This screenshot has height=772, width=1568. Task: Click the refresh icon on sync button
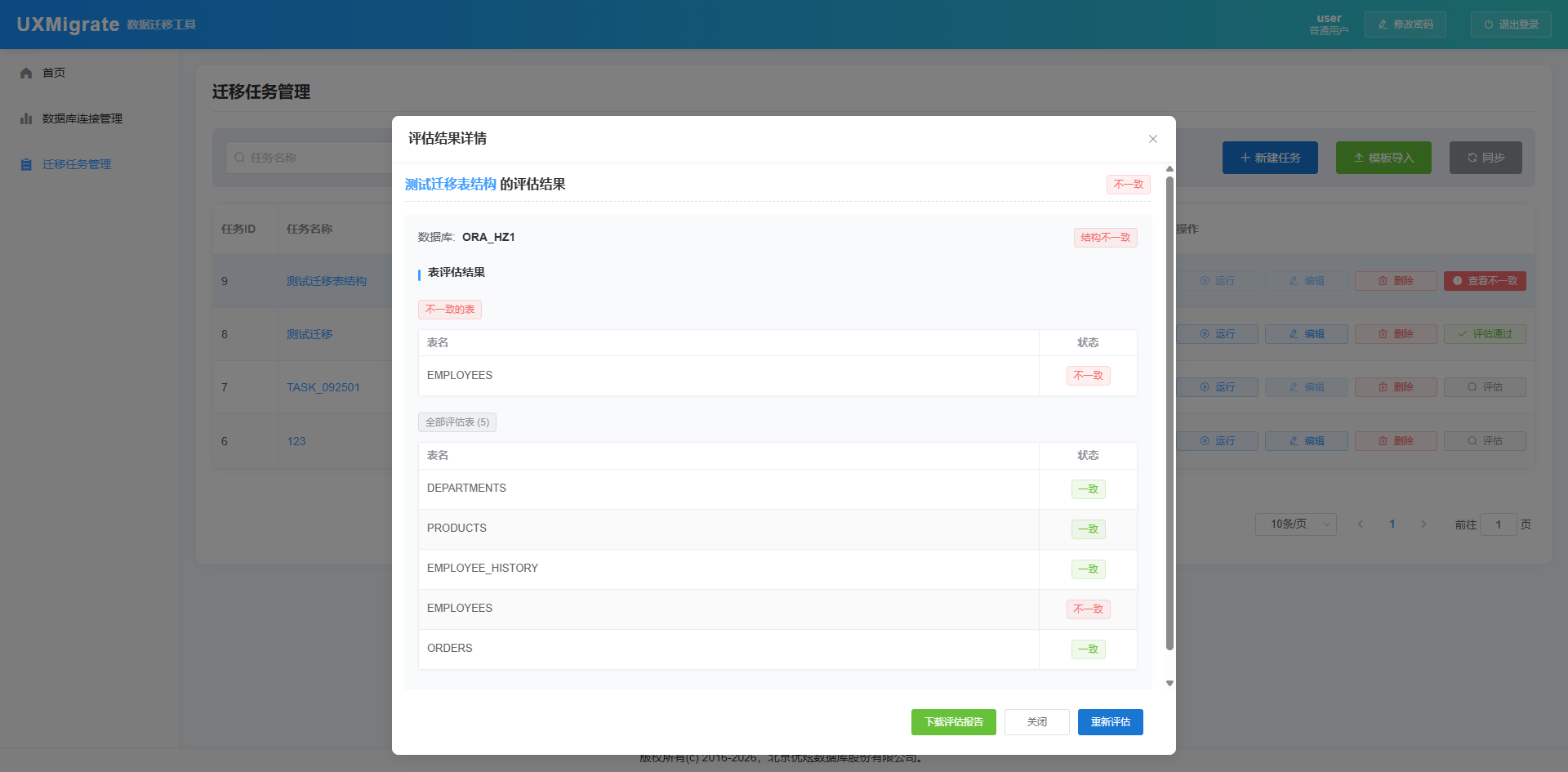tap(1472, 158)
